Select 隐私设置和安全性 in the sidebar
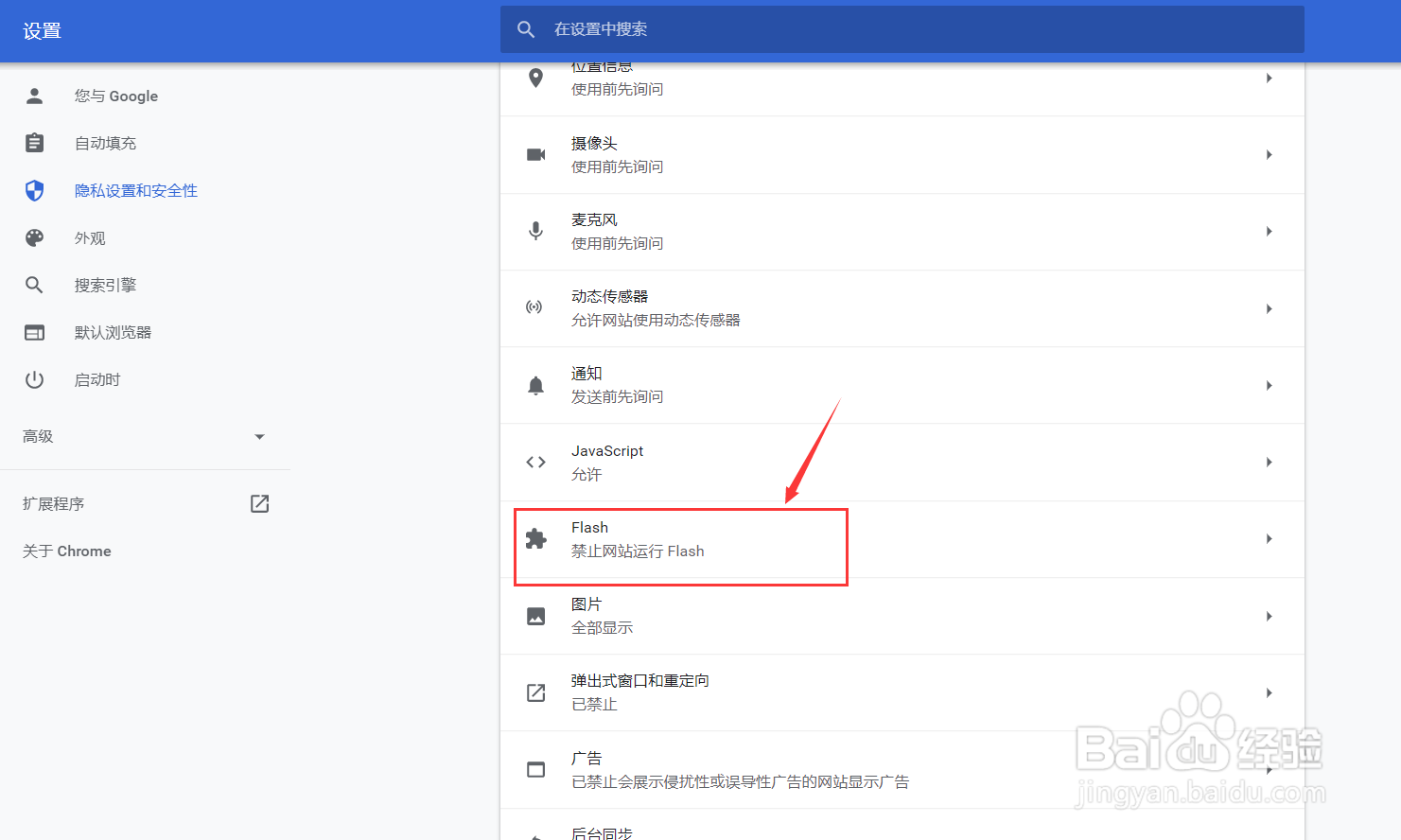 tap(136, 190)
